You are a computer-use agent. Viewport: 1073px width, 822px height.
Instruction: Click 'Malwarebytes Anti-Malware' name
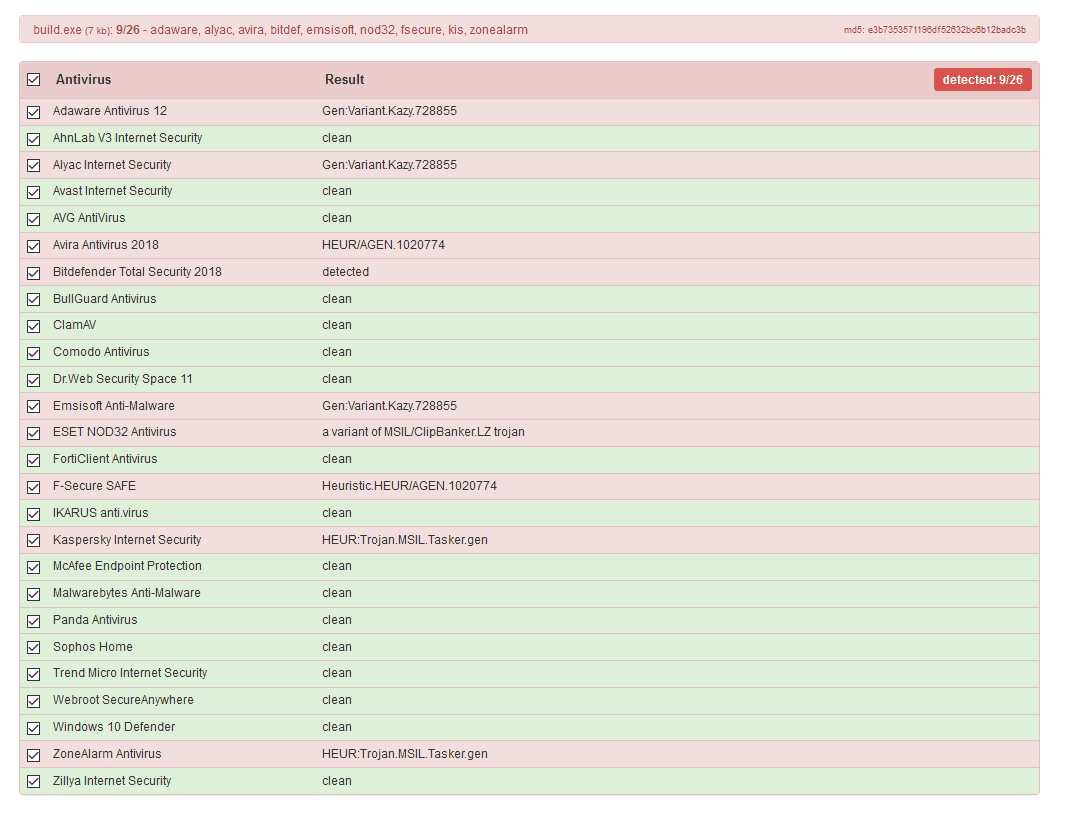point(127,593)
